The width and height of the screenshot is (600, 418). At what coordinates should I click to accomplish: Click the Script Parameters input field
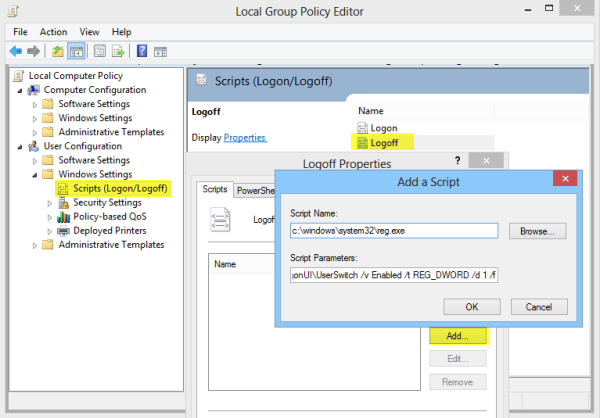coord(393,274)
